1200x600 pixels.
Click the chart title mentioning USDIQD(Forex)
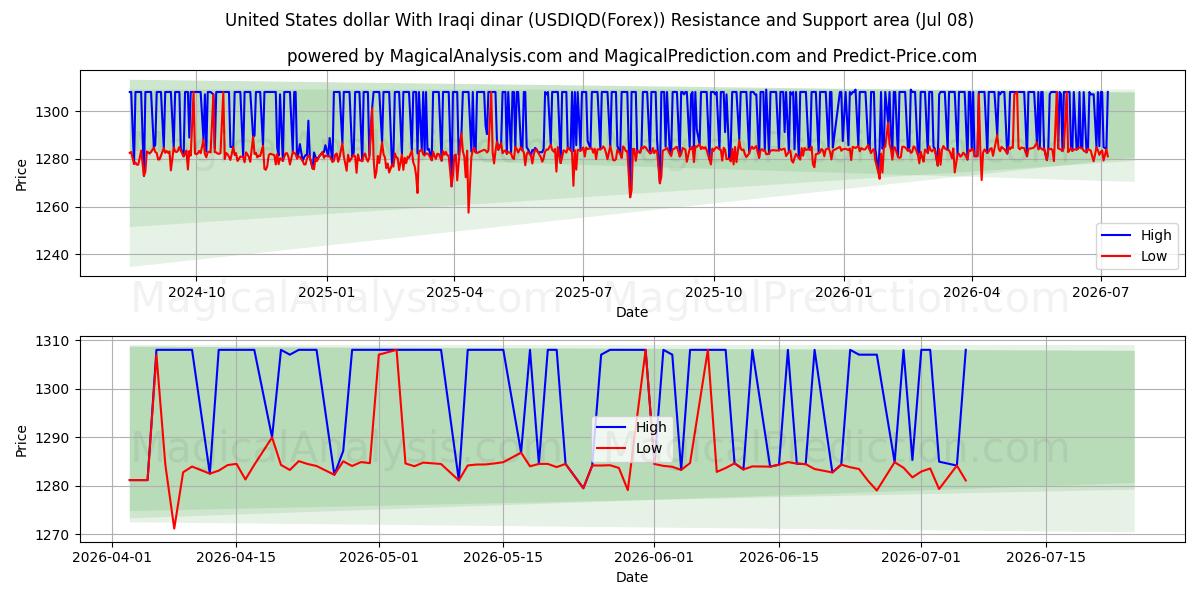599,20
